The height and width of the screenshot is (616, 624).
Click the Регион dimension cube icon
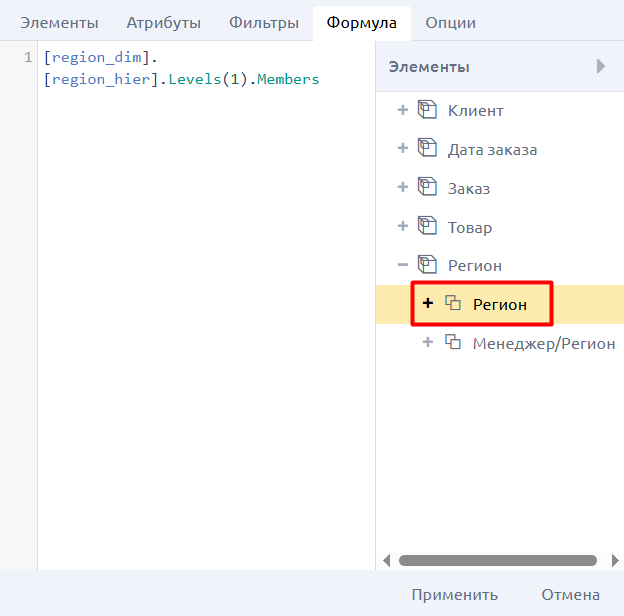(x=427, y=265)
